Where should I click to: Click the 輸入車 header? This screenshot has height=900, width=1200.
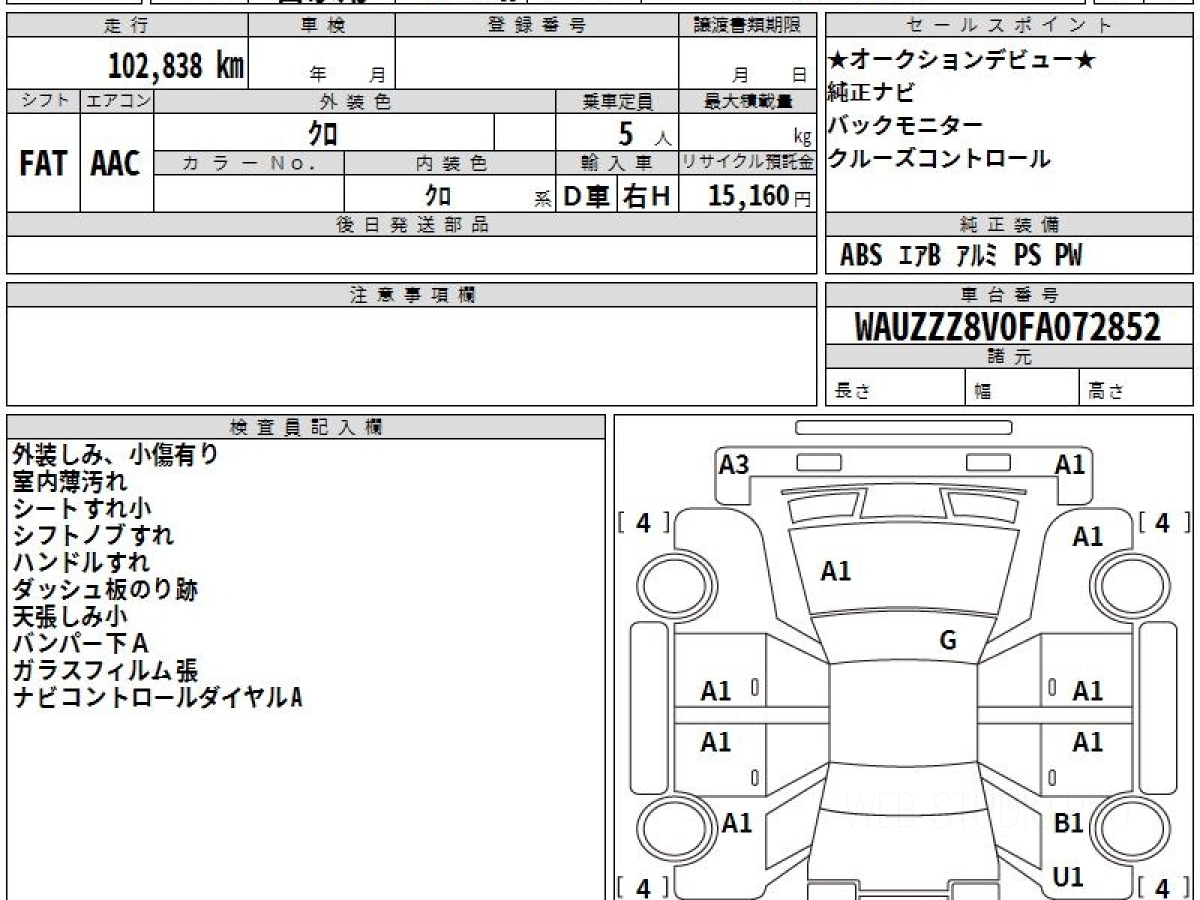pyautogui.click(x=617, y=163)
